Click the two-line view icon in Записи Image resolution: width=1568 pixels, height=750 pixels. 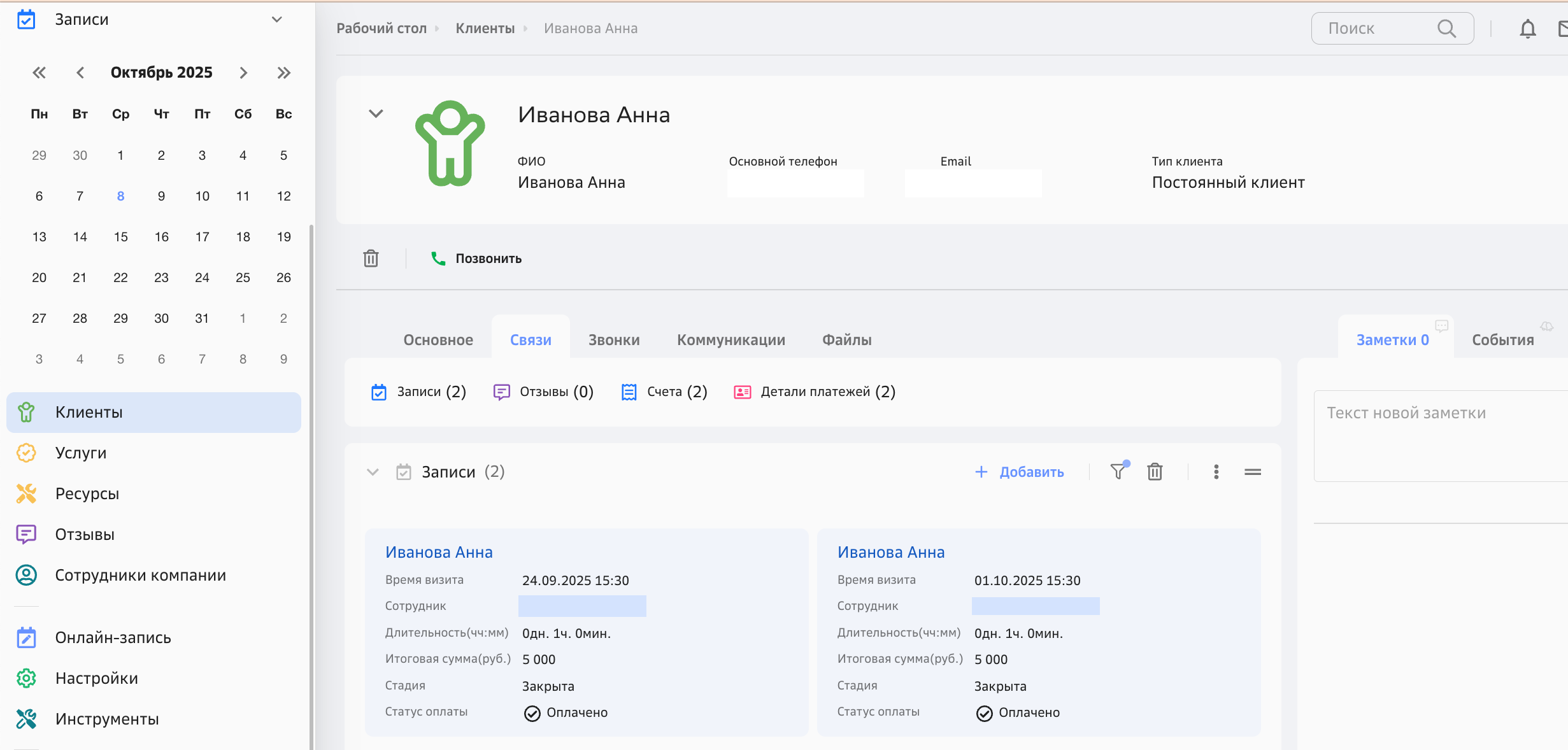1252,472
